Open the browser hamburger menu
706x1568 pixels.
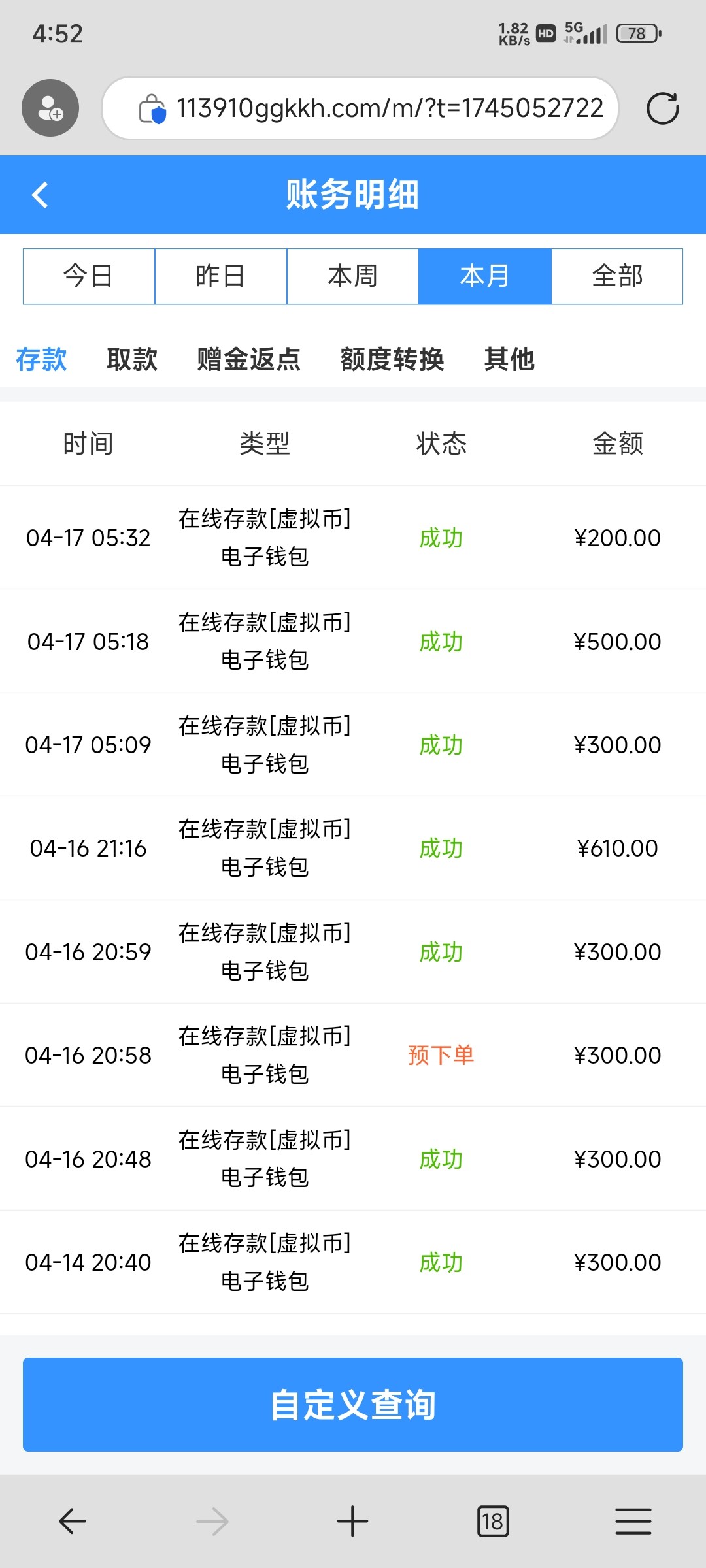click(633, 1521)
